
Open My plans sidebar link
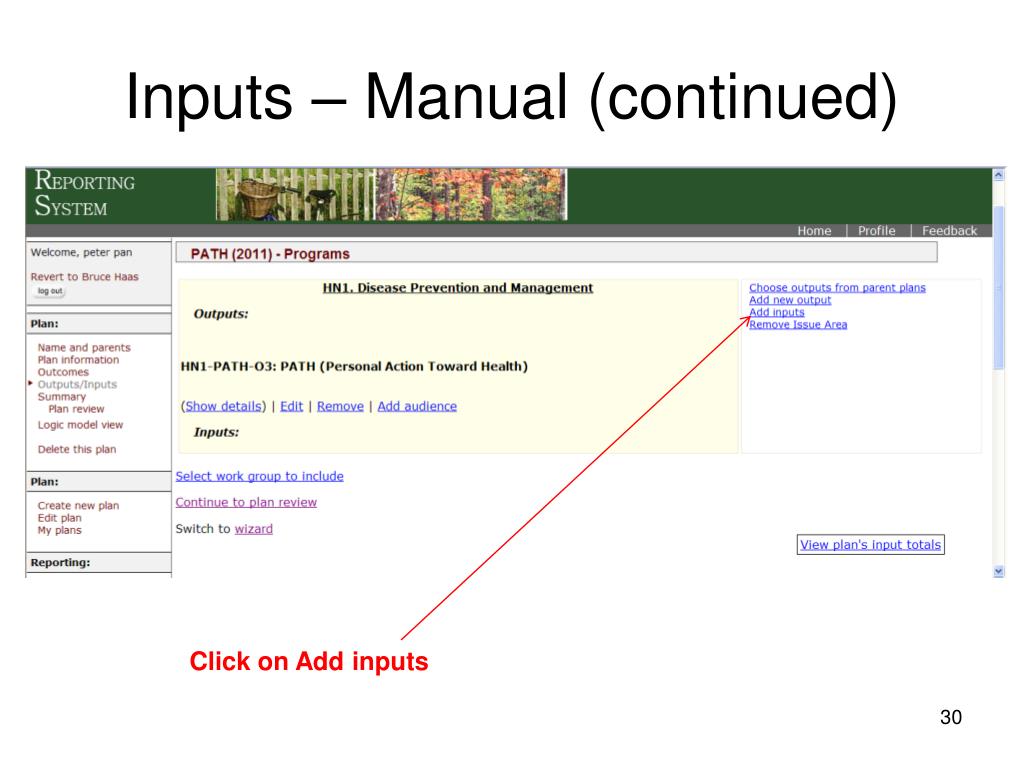pos(59,530)
